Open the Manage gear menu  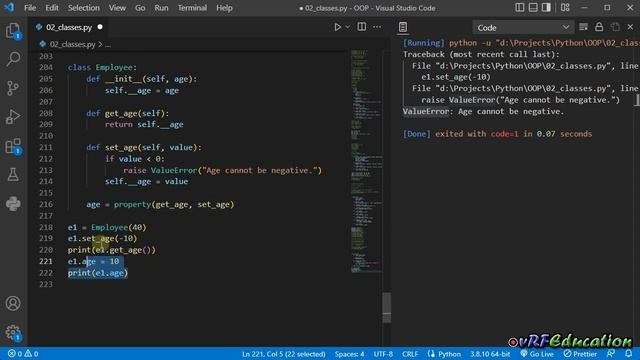coord(13,332)
